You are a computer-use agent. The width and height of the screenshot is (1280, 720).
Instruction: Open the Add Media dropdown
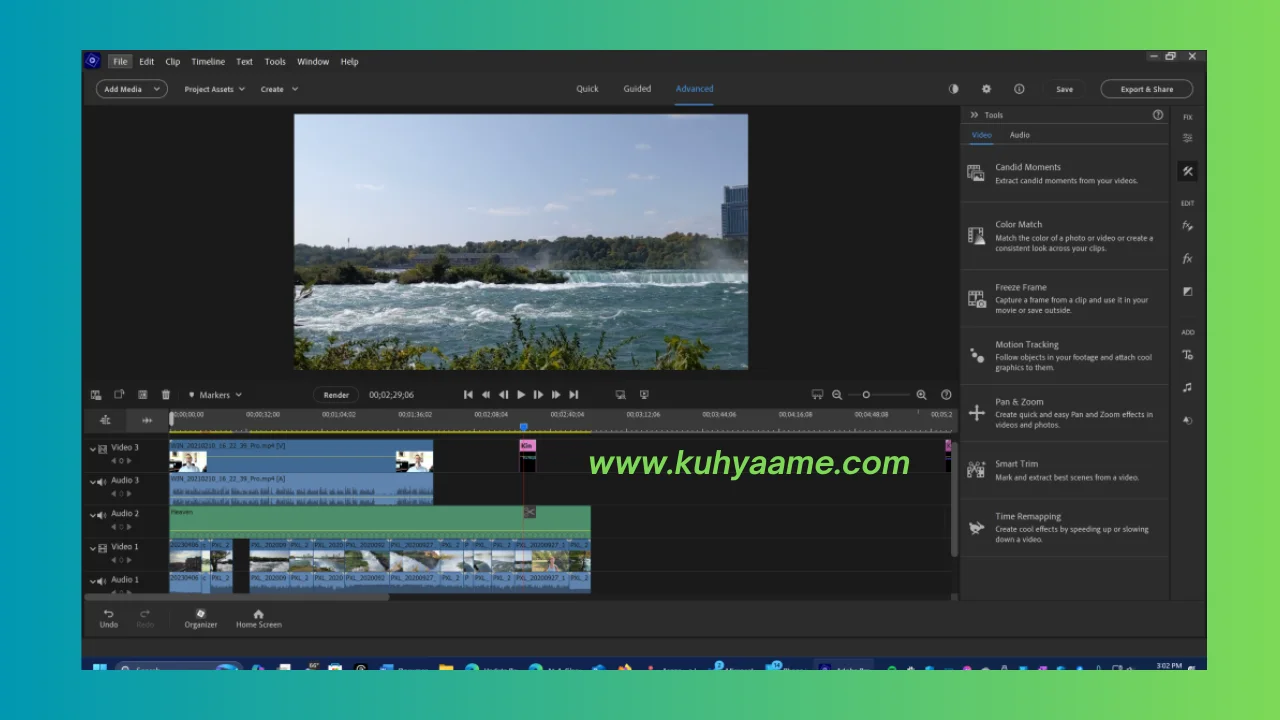click(x=131, y=89)
